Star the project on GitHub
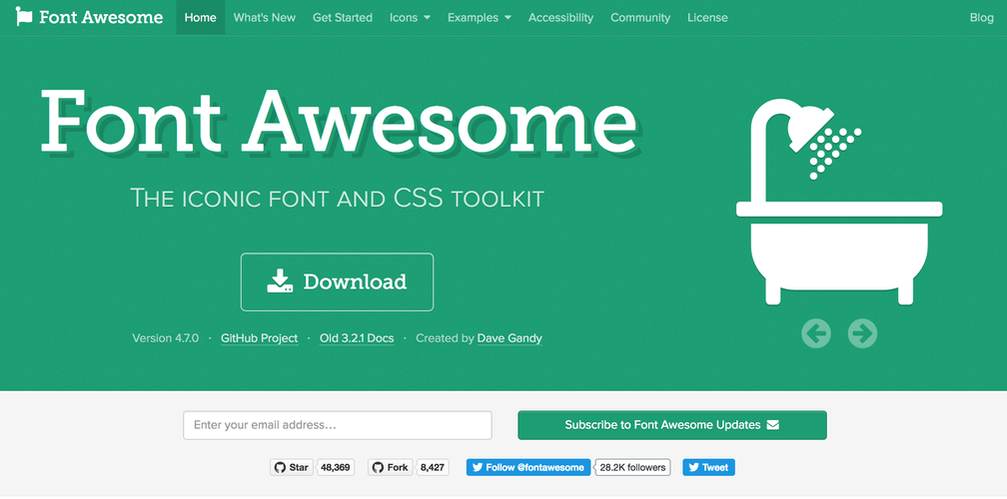Viewport: 1007px width, 499px height. tap(292, 468)
